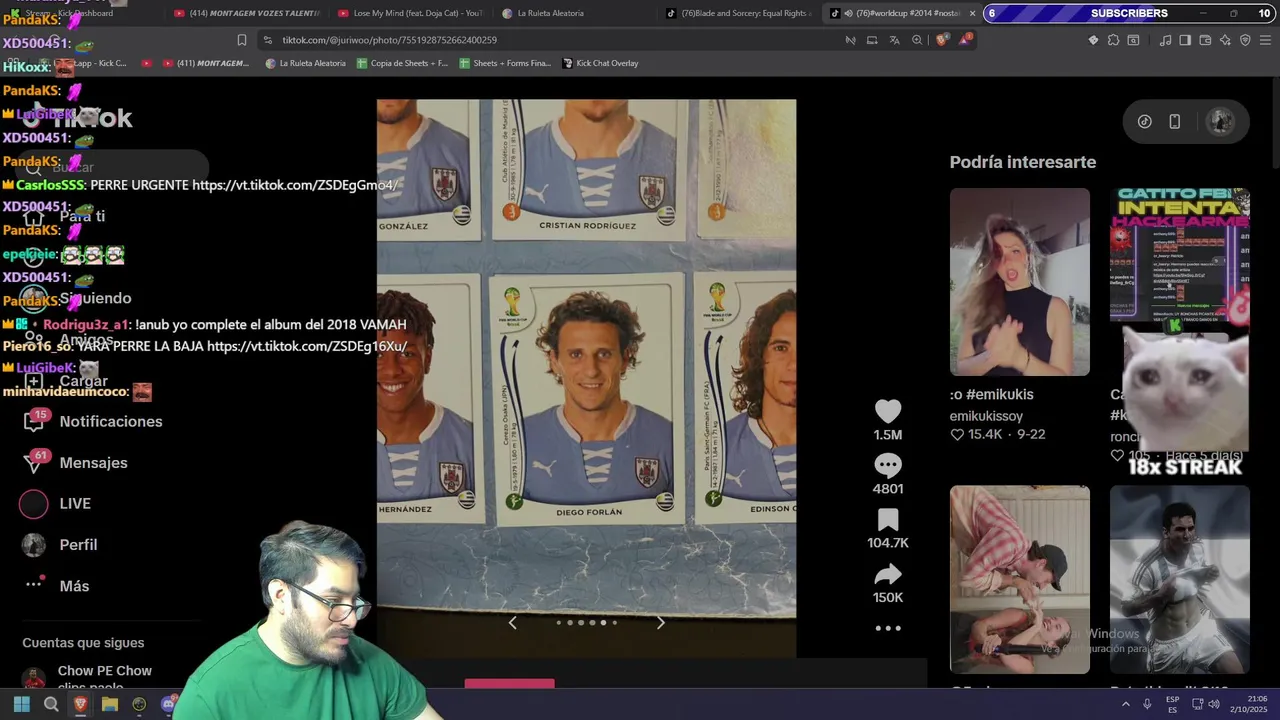This screenshot has height=720, width=1280.
Task: Go to the previous photo in the carousel
Action: pos(512,623)
